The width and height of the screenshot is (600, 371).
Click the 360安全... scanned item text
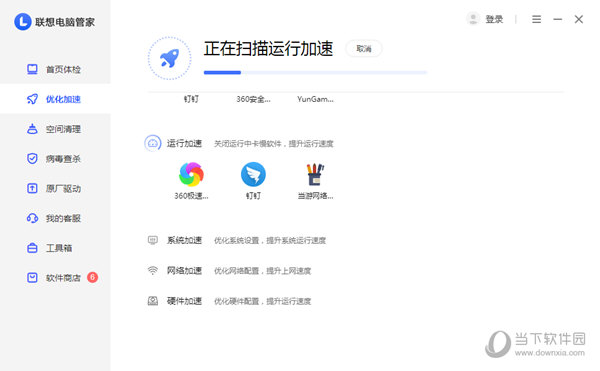(x=253, y=99)
